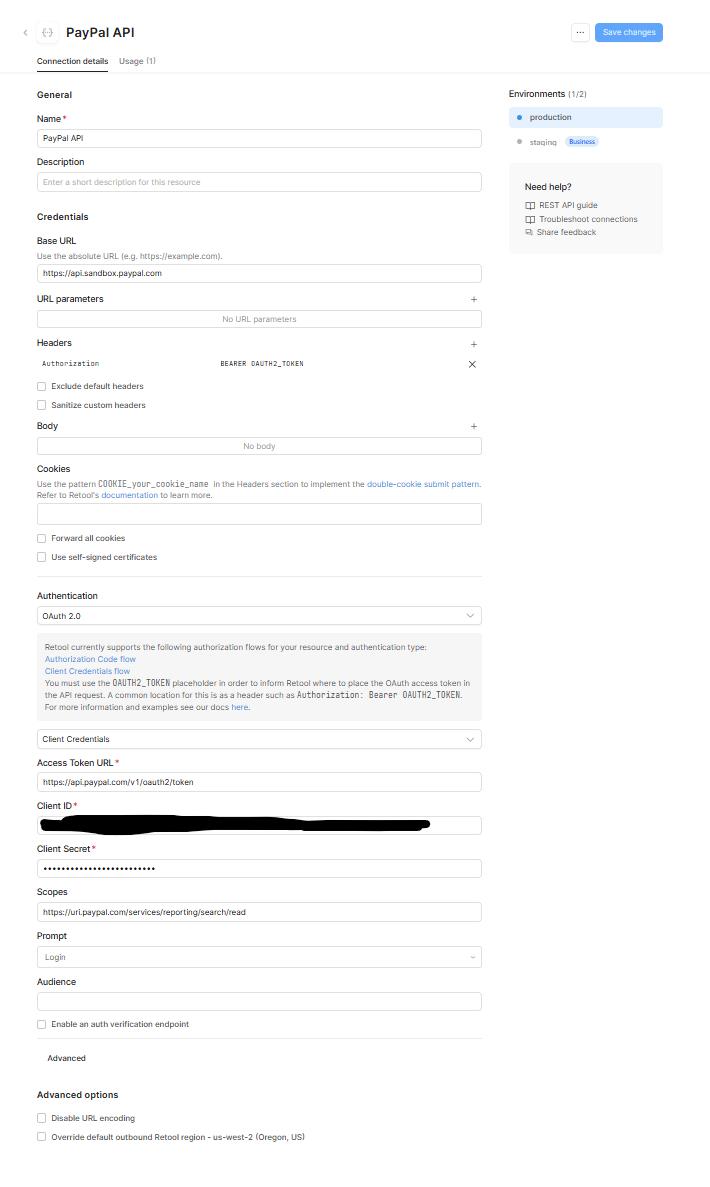
Task: Open the three-dot more options menu
Action: click(x=580, y=33)
